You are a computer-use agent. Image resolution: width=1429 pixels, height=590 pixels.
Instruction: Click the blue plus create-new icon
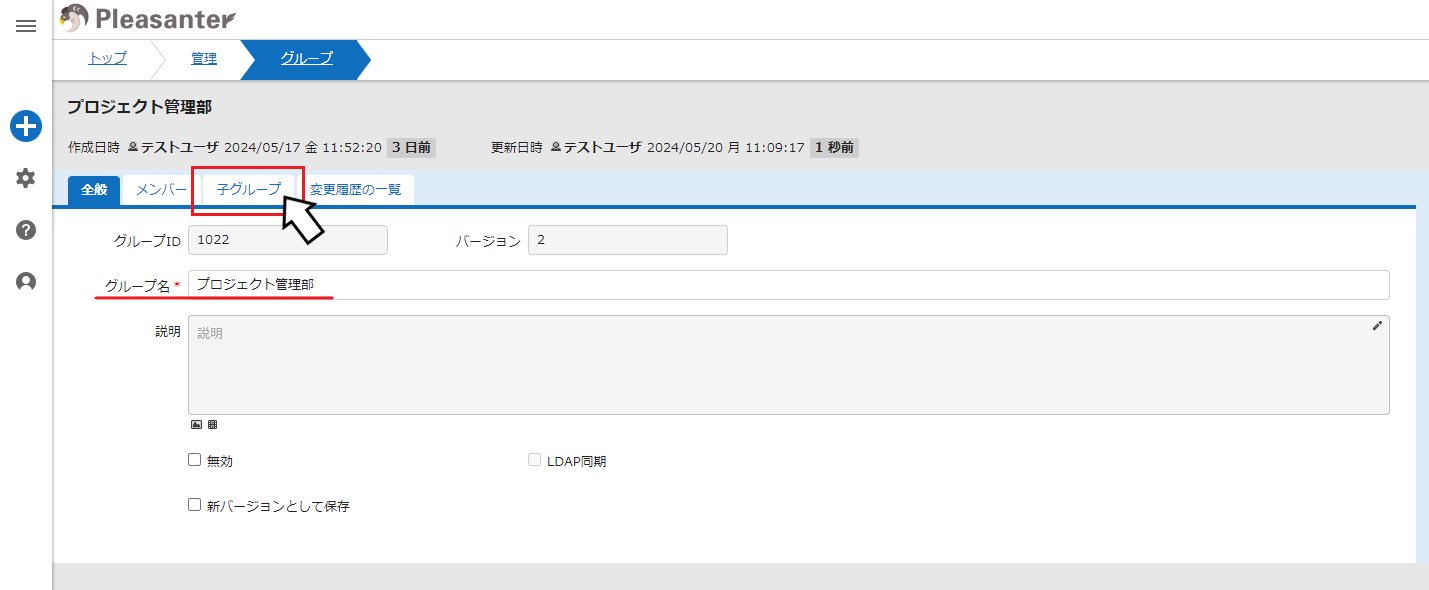(x=26, y=126)
